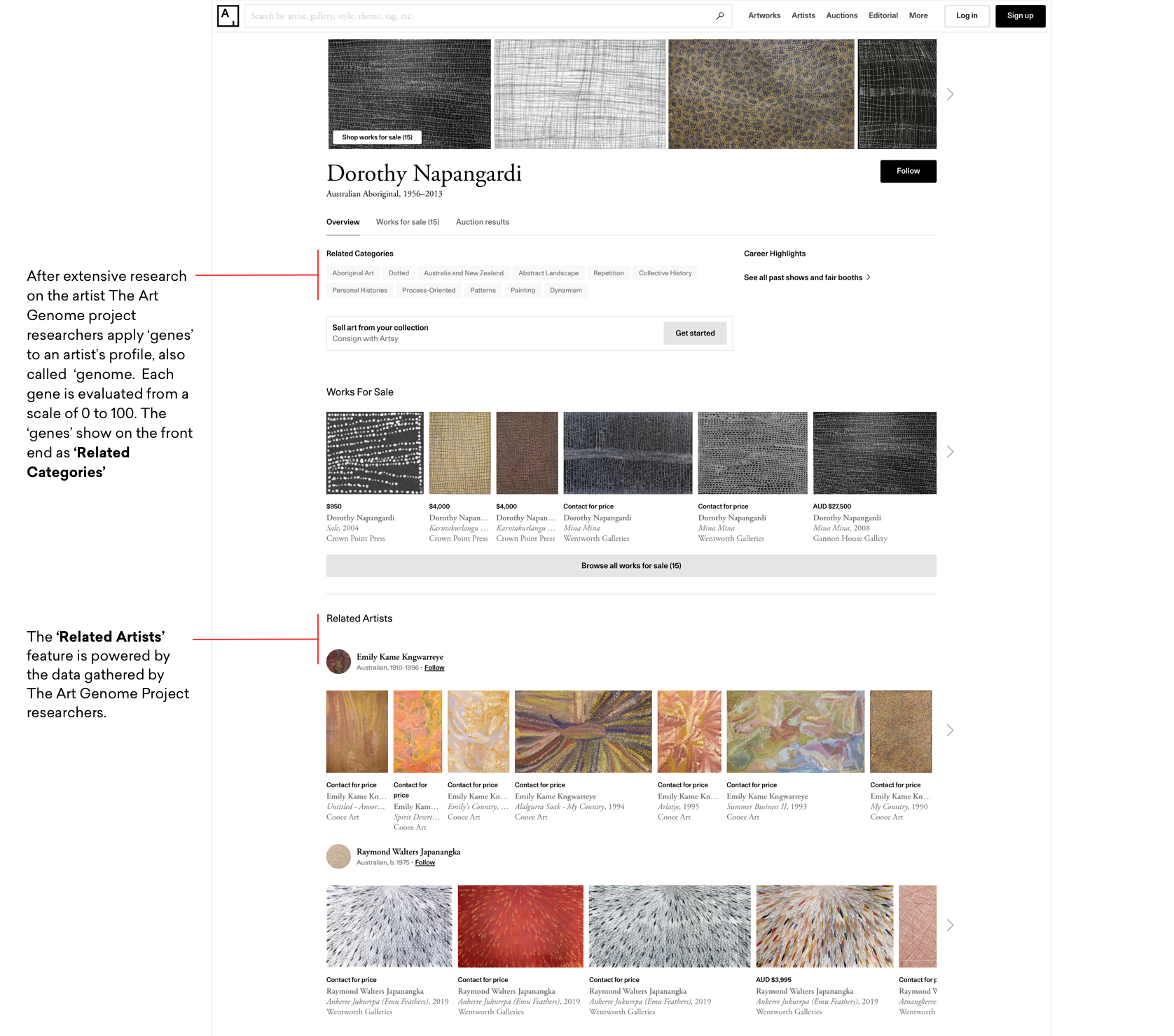The width and height of the screenshot is (1174, 1036).
Task: Open Alalgurra Soak - My Country 1994 artwork
Action: point(583,731)
